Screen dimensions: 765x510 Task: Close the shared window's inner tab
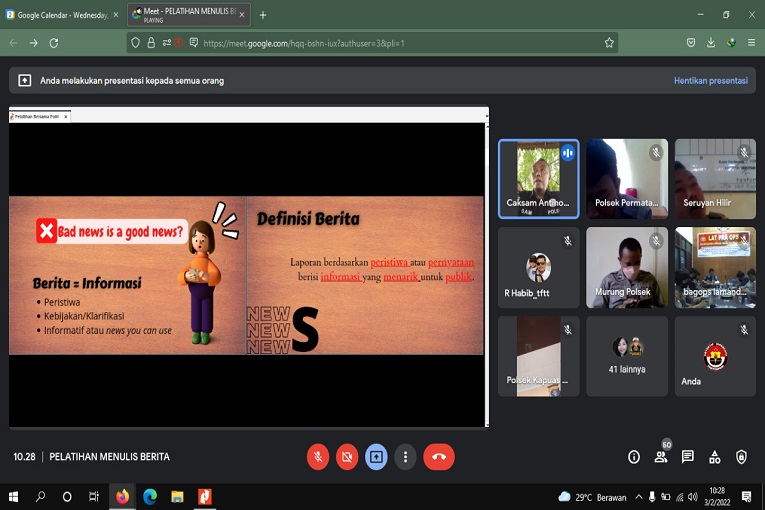point(66,117)
